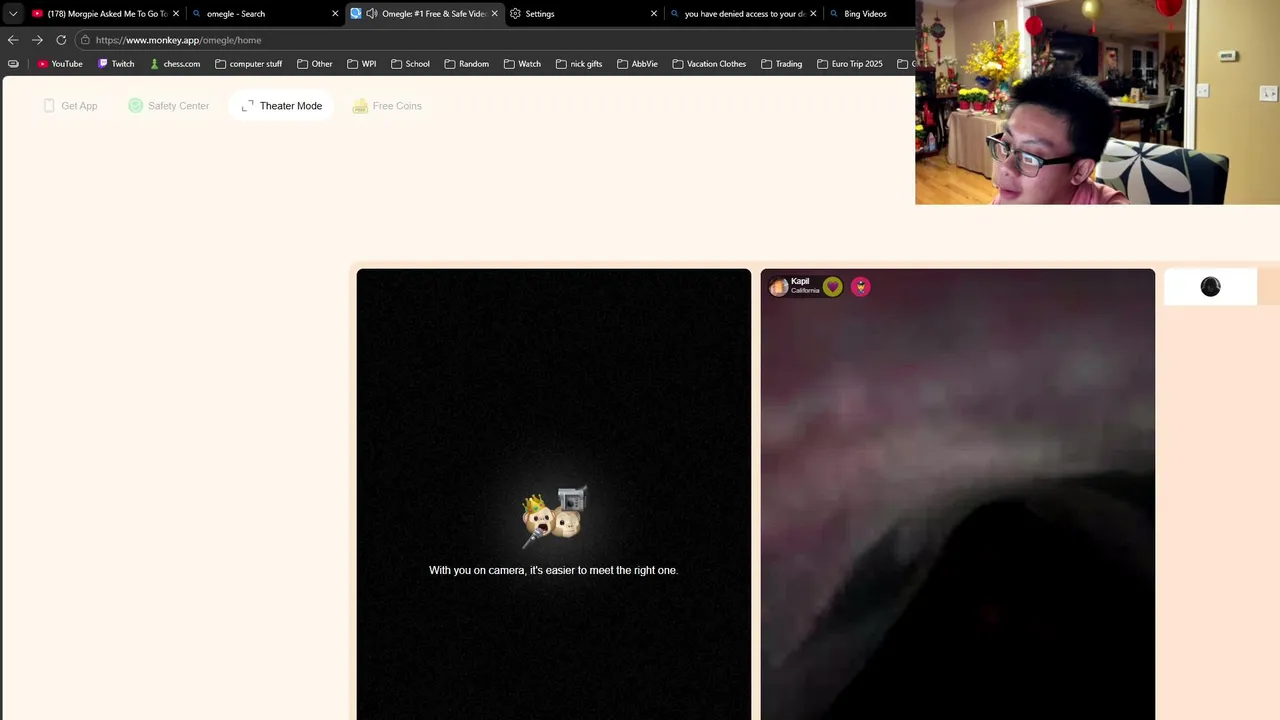Click the 'With you on camera' message text
The image size is (1280, 720).
click(553, 570)
